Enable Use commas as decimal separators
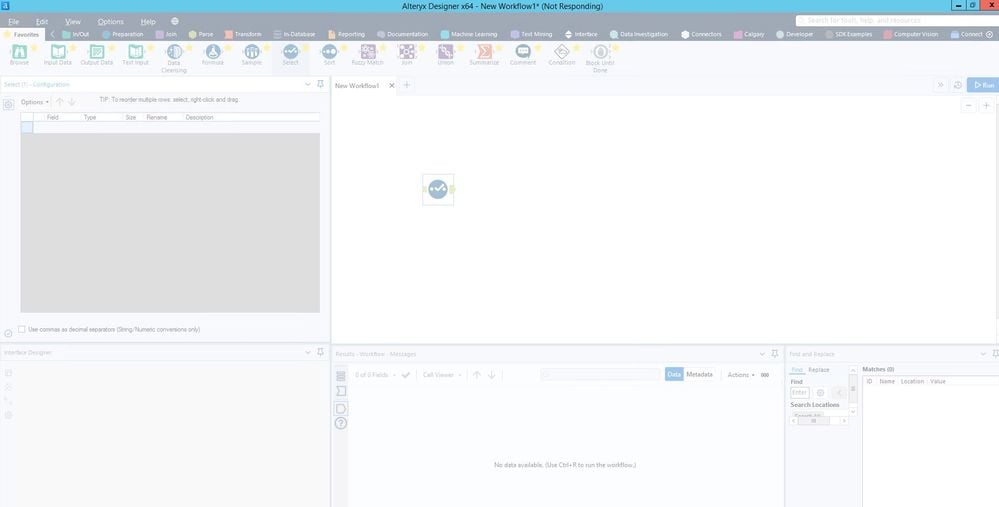Image resolution: width=999 pixels, height=507 pixels. [x=22, y=329]
